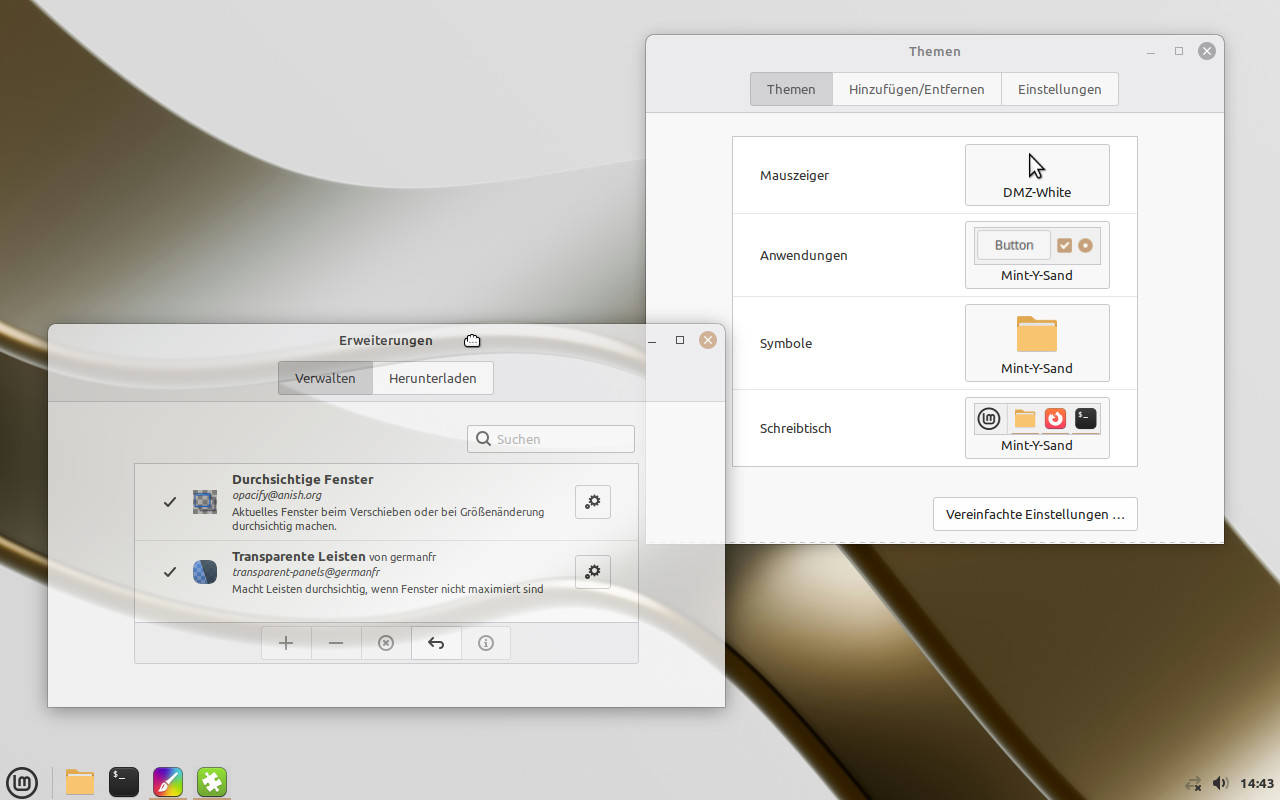Click the Schreibtisch label

tap(796, 428)
